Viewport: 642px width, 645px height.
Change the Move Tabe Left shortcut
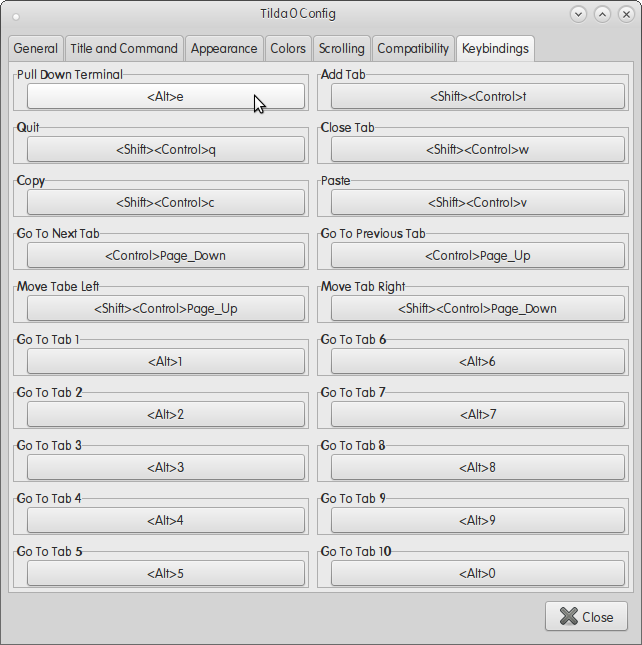[166, 309]
